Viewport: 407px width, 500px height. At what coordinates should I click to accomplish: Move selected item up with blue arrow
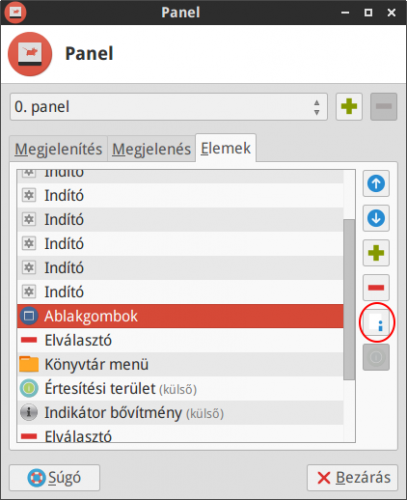click(x=376, y=183)
